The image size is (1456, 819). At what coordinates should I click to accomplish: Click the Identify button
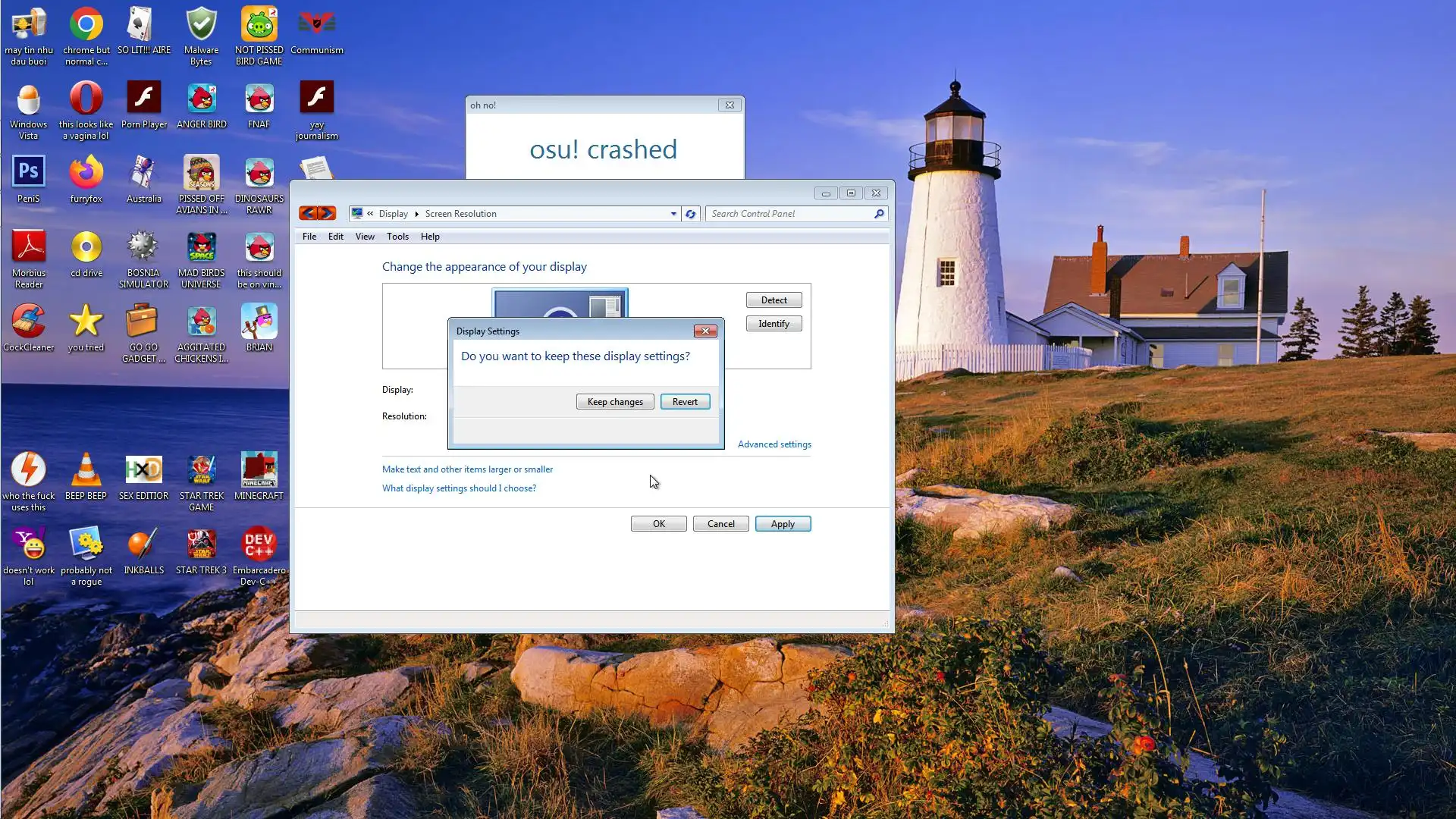click(773, 324)
